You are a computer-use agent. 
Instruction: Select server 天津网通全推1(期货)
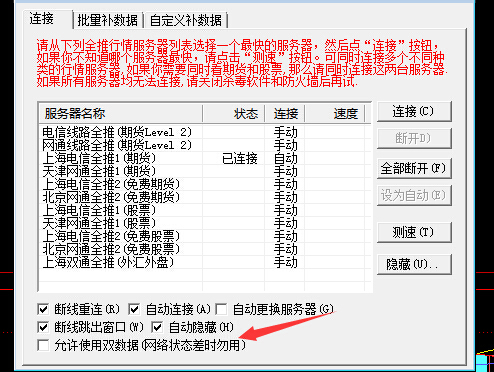coord(99,171)
